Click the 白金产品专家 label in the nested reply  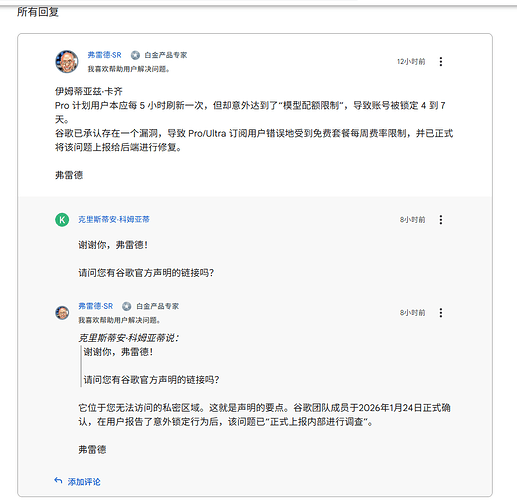pyautogui.click(x=158, y=306)
